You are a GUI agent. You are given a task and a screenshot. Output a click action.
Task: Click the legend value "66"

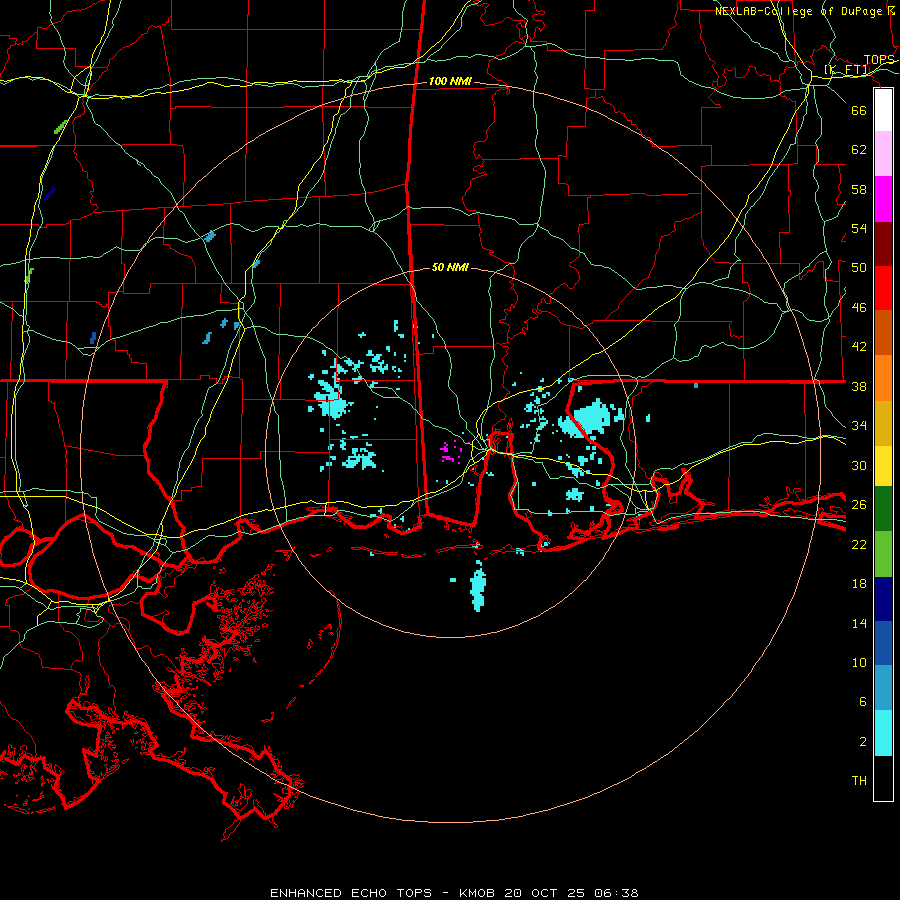pos(859,110)
